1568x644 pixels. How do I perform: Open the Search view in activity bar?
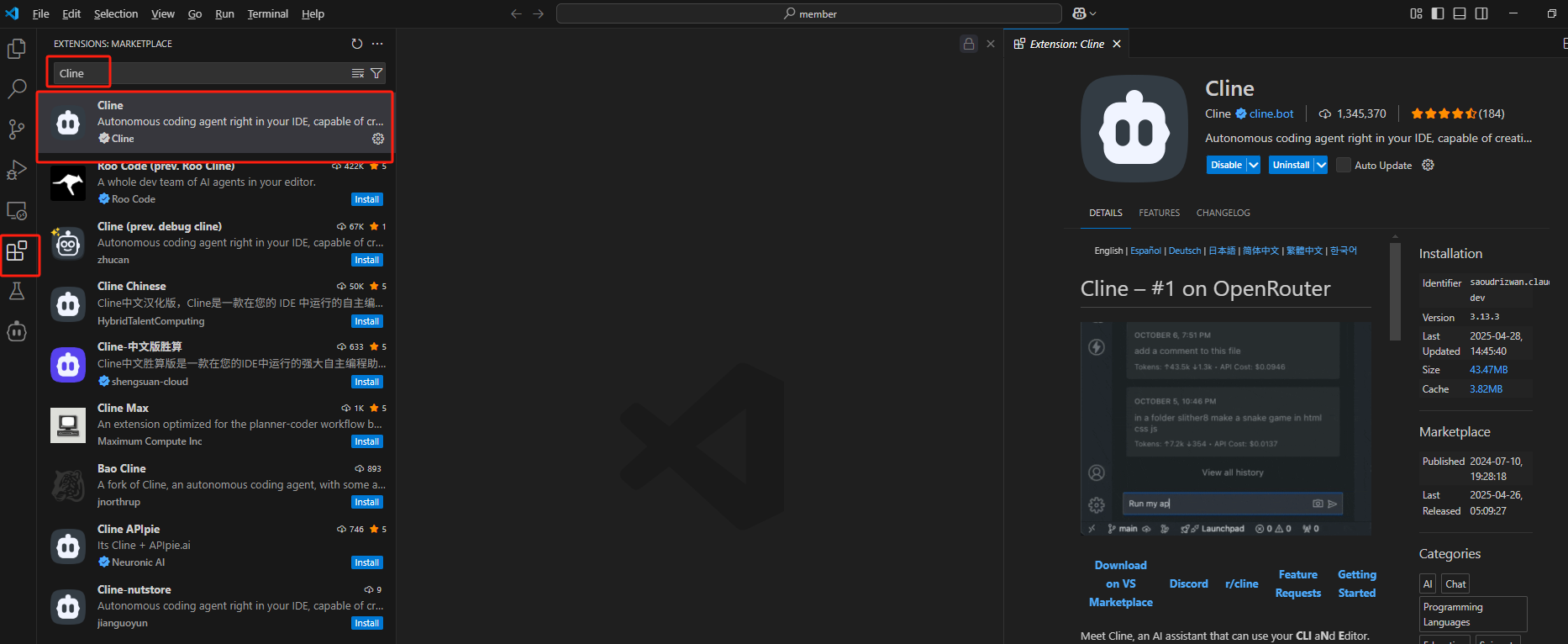tap(17, 88)
